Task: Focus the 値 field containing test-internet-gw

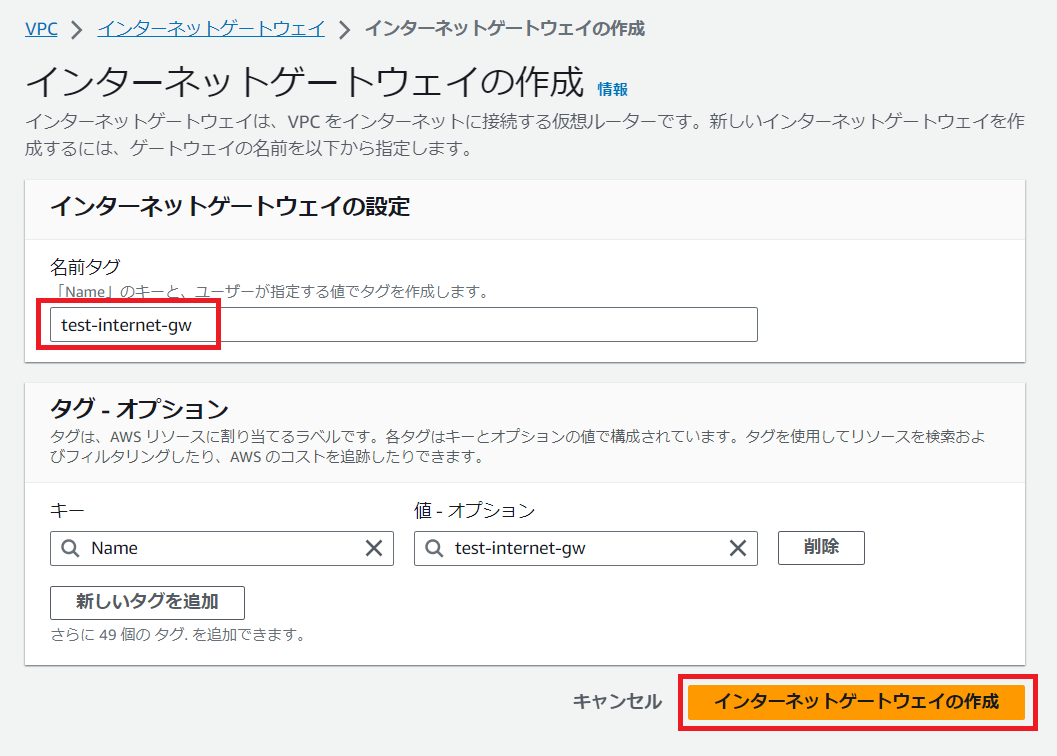Action: (585, 548)
